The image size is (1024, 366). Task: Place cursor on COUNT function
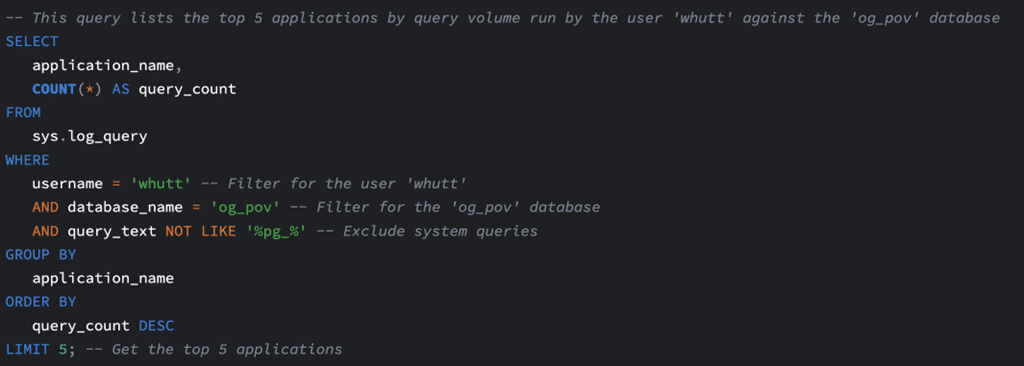[54, 89]
